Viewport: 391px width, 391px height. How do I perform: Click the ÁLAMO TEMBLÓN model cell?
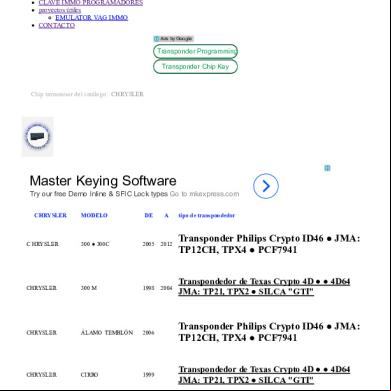tap(107, 333)
